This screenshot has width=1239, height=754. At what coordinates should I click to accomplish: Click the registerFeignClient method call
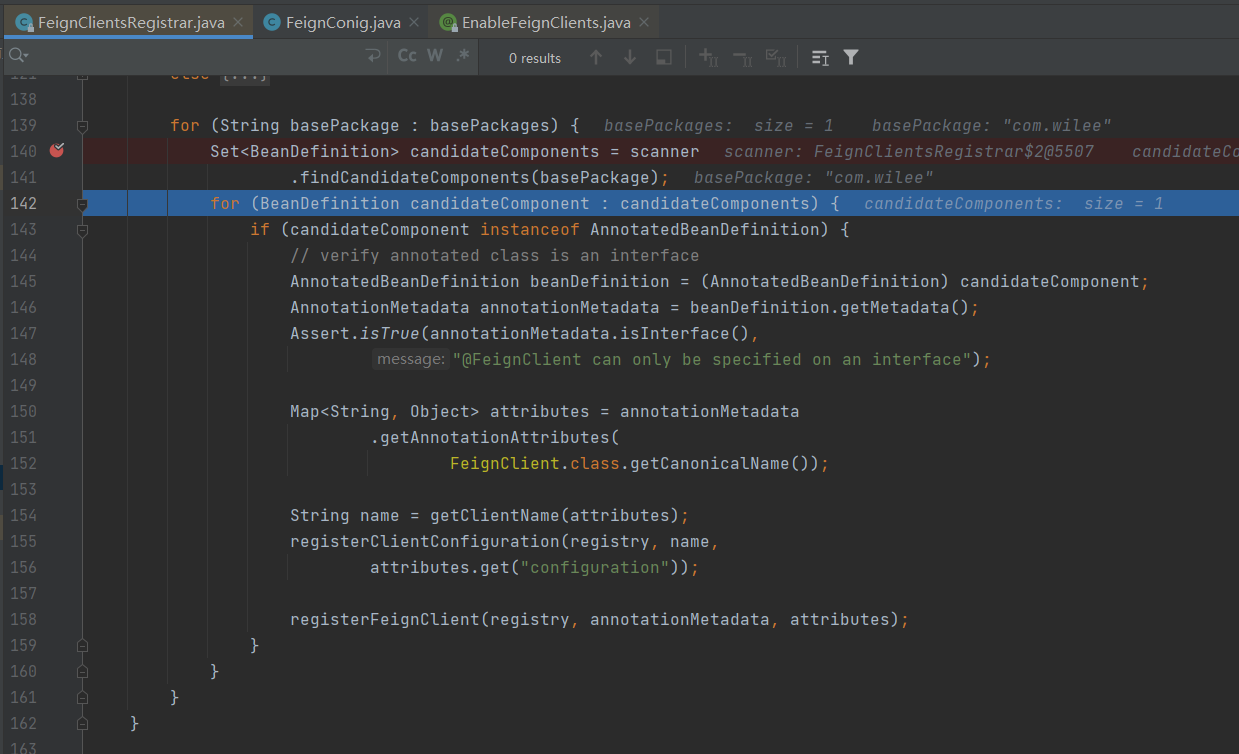385,619
